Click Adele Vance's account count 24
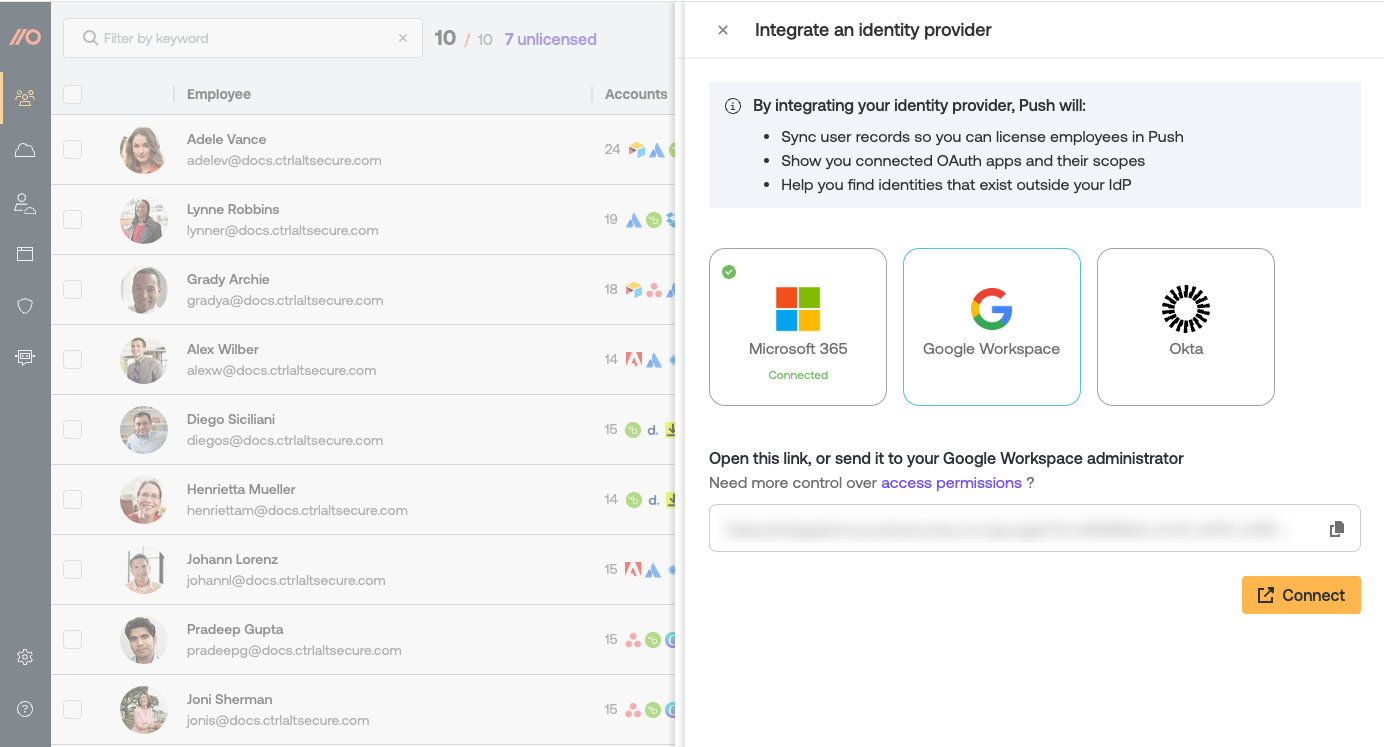 (612, 149)
